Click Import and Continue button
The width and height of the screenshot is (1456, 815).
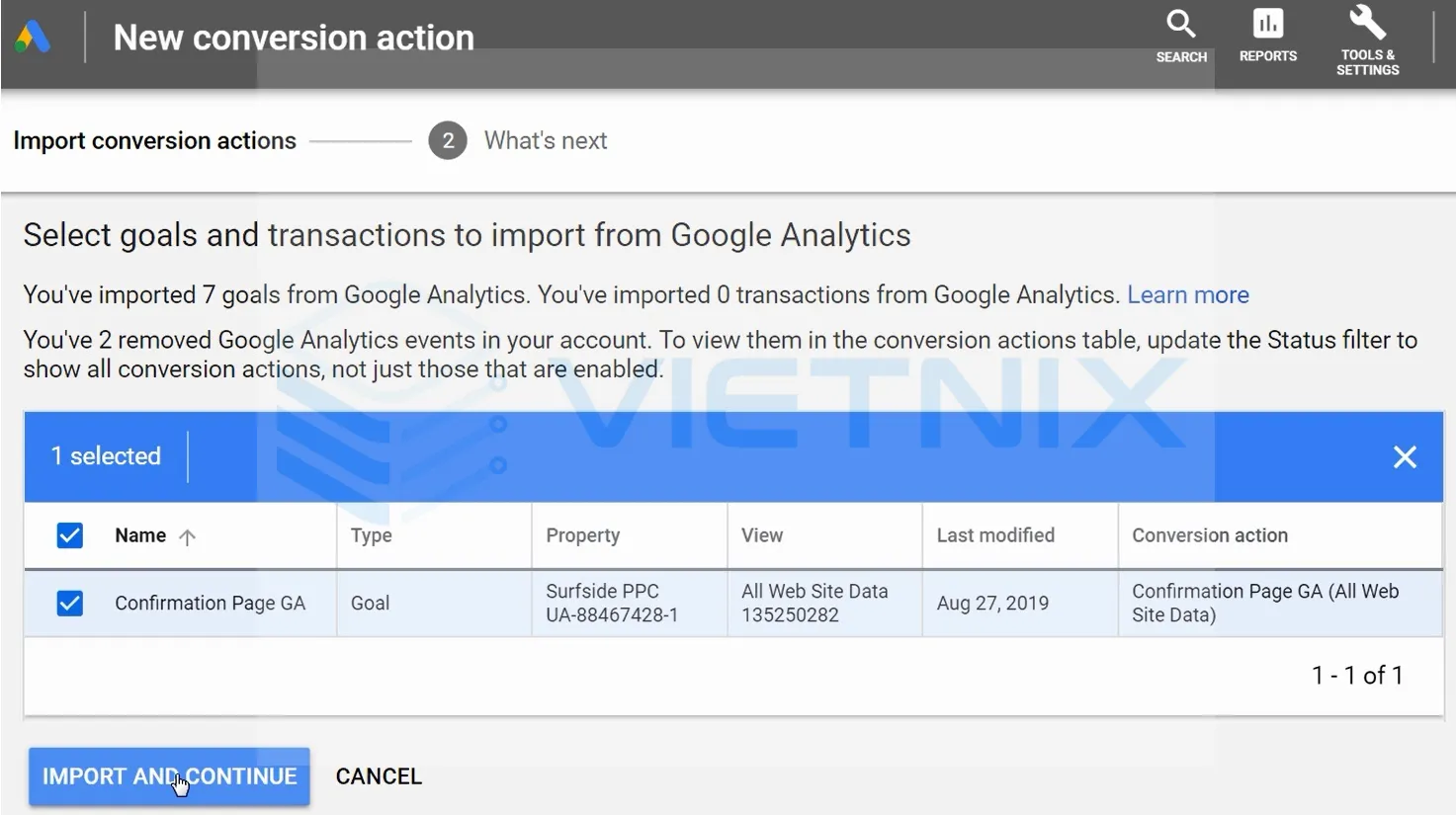[169, 776]
